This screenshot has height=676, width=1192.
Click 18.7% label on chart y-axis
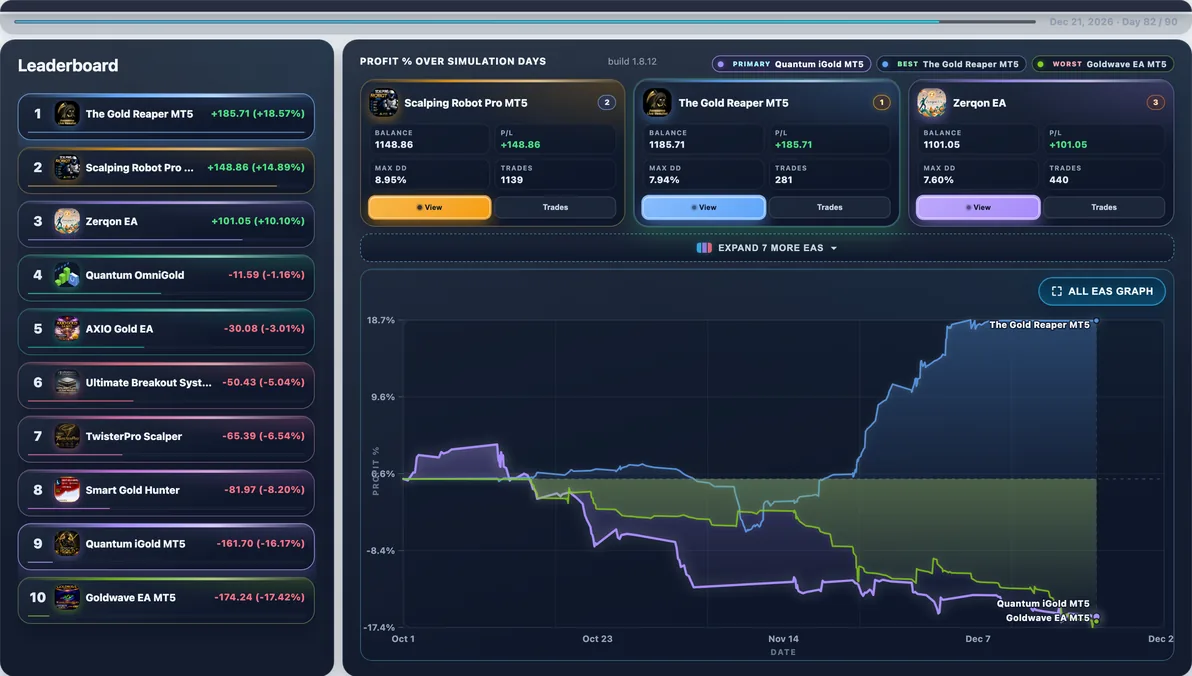pos(381,320)
